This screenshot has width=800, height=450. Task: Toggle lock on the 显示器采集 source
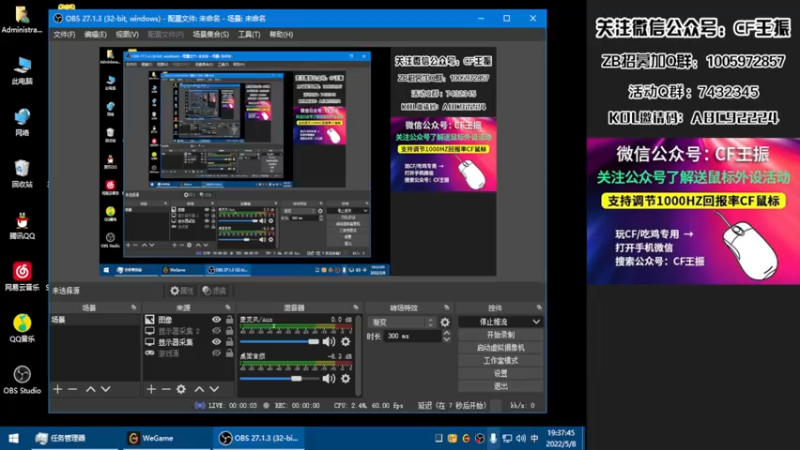click(230, 342)
